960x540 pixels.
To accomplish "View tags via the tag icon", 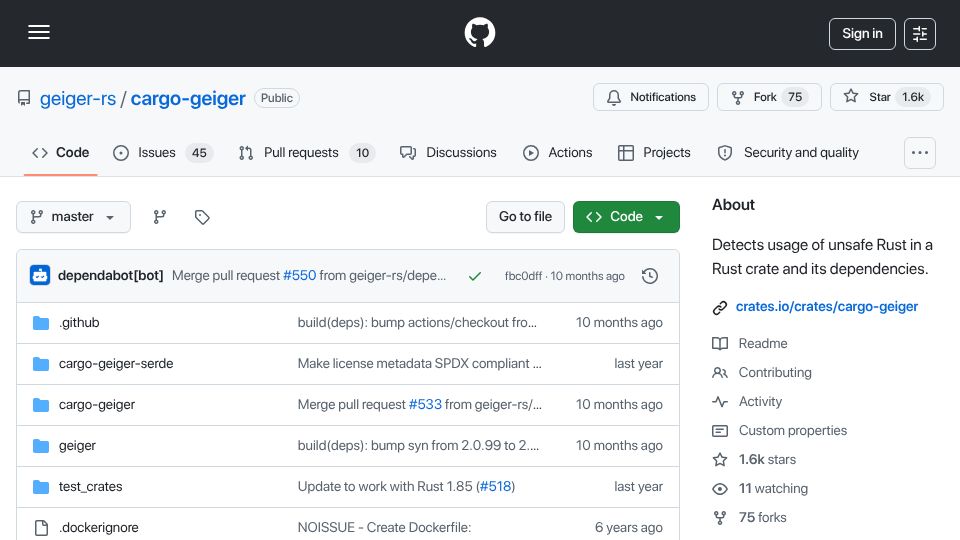I will (202, 217).
